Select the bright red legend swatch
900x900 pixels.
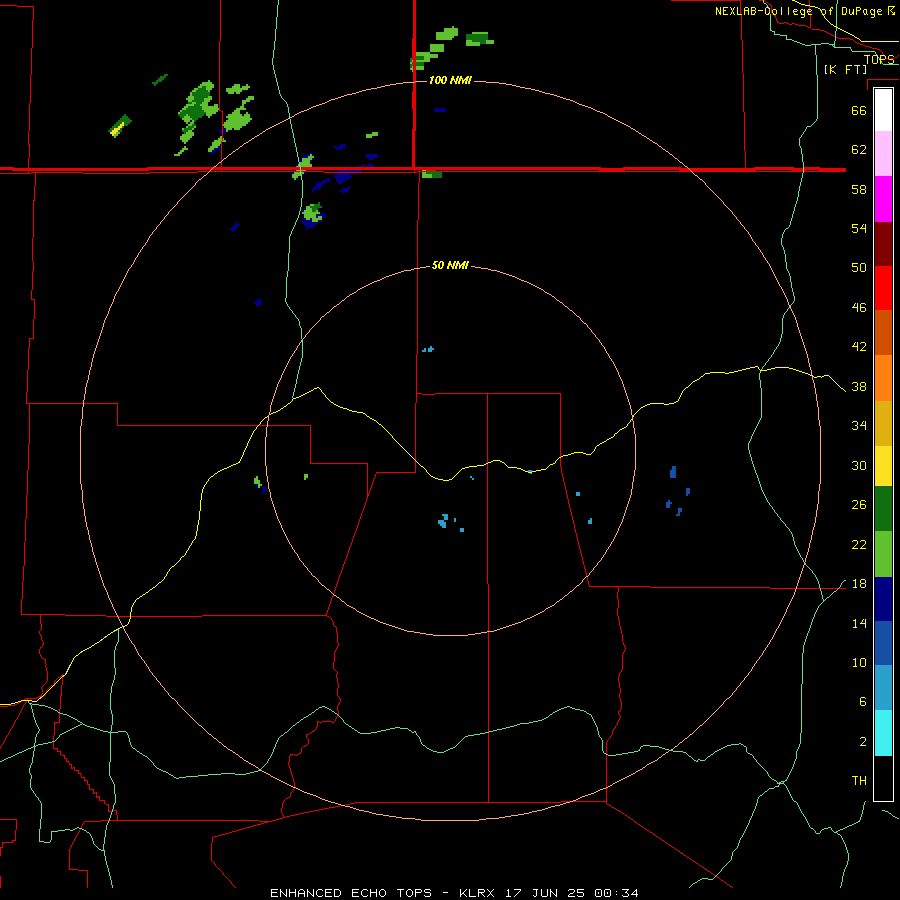tap(883, 288)
